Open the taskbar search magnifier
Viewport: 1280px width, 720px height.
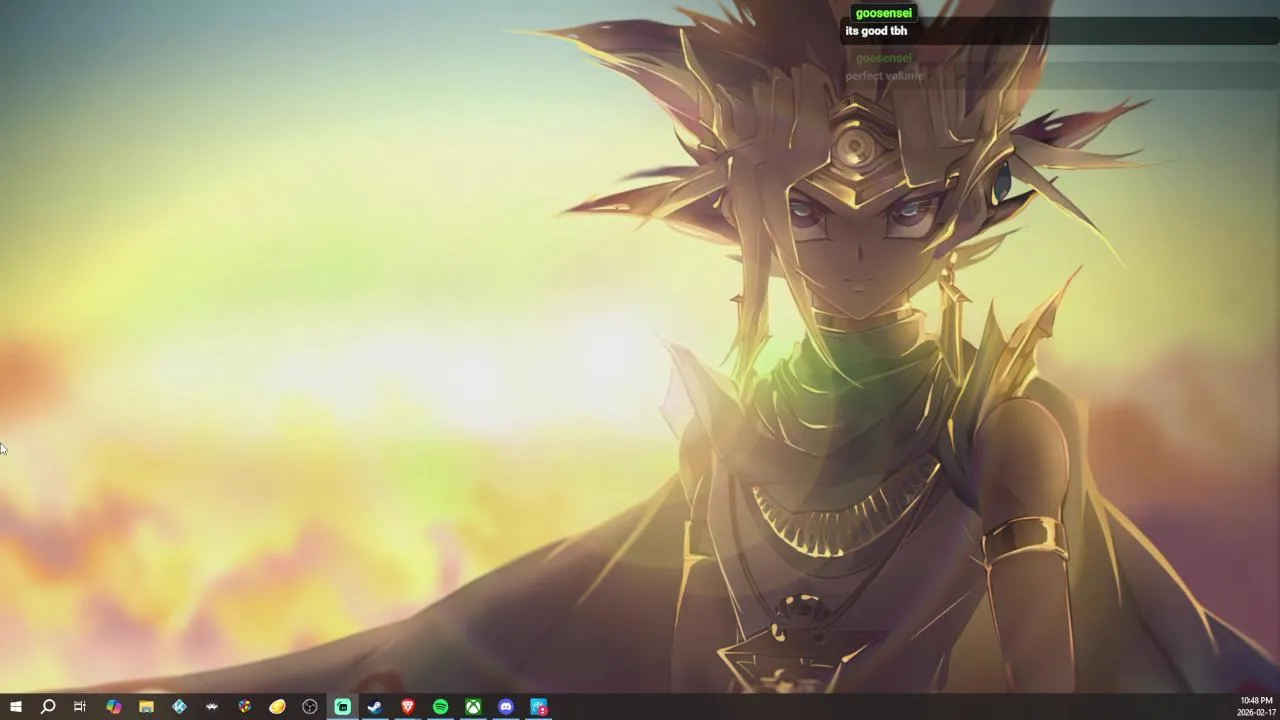(x=47, y=707)
